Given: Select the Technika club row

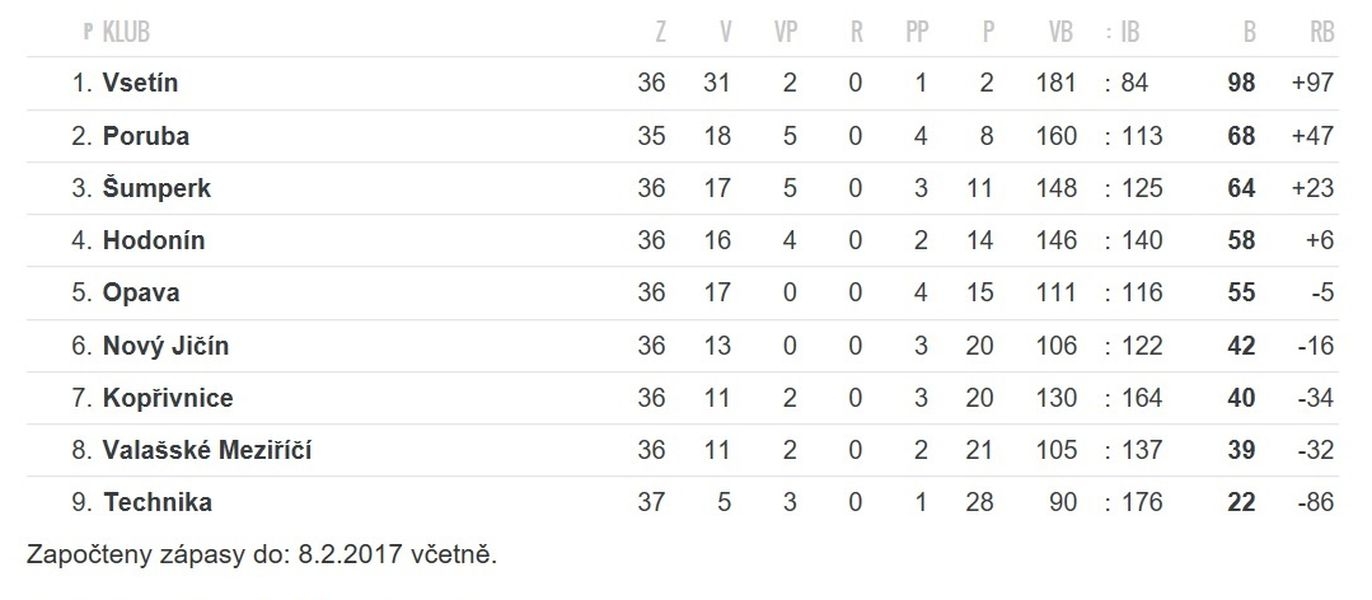Looking at the screenshot, I should tap(685, 502).
